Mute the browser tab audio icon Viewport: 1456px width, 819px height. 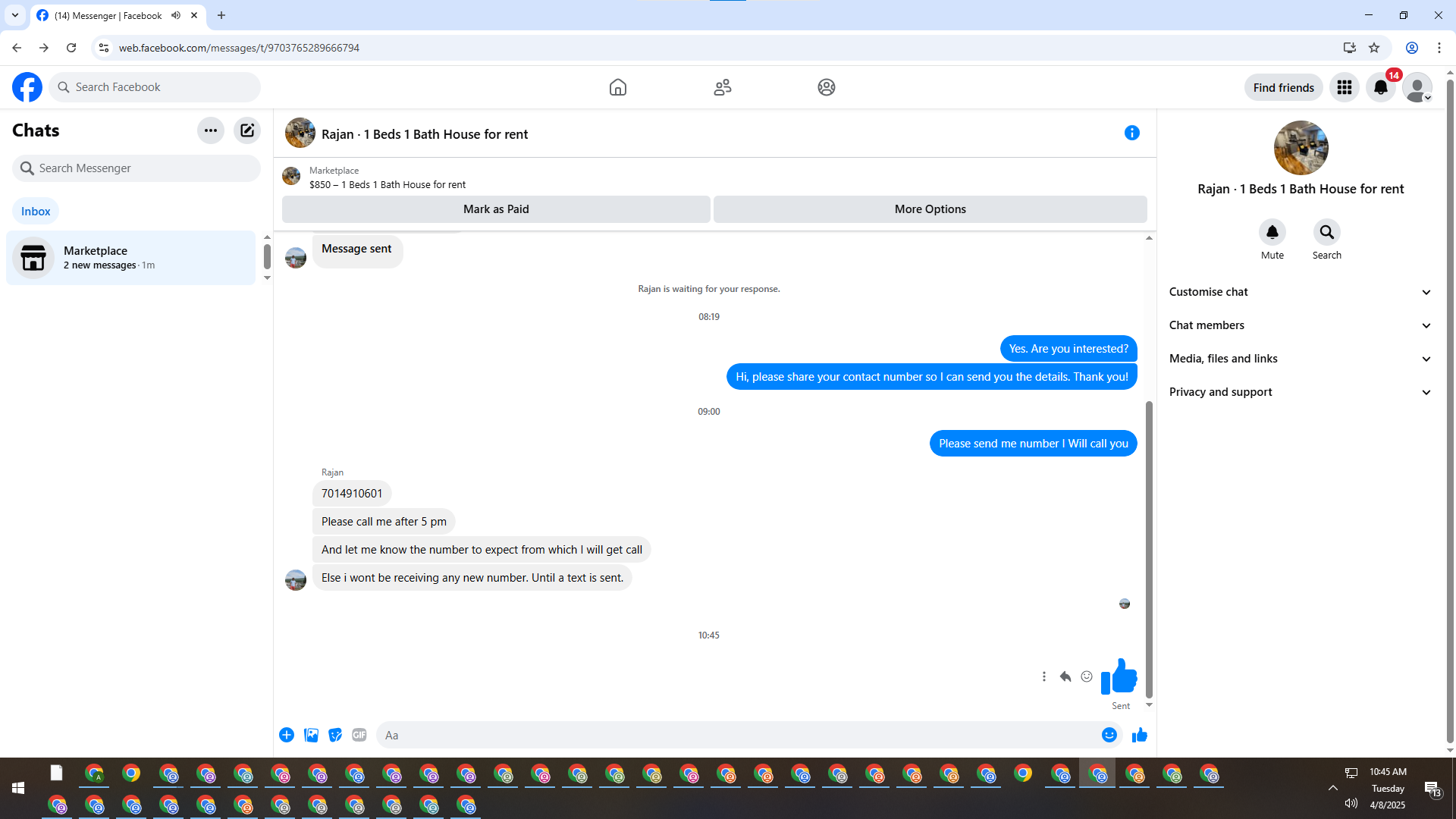176,15
